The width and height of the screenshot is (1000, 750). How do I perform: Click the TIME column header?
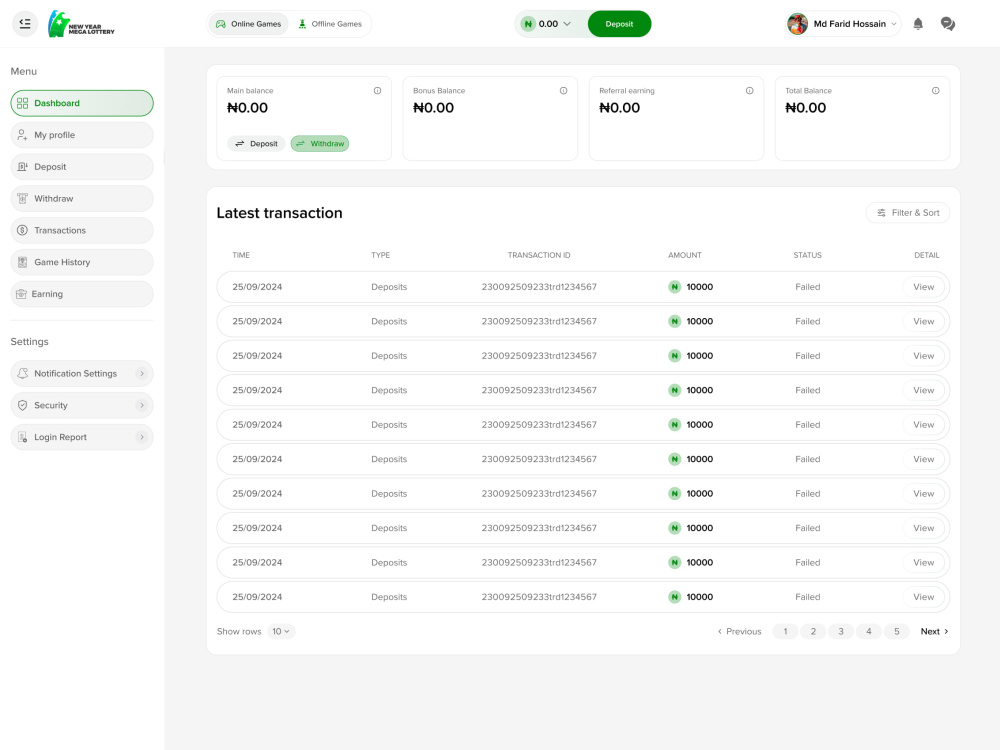pyautogui.click(x=241, y=255)
